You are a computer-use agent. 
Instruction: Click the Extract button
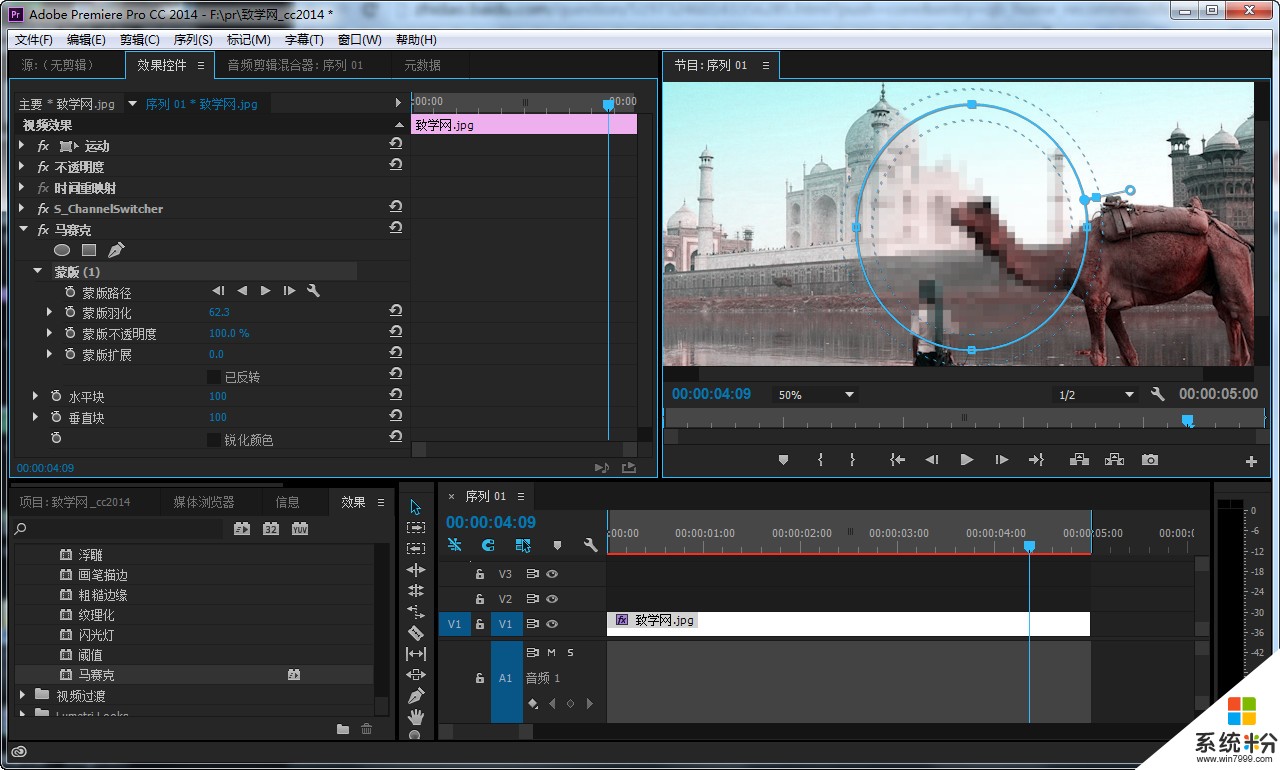click(1114, 460)
